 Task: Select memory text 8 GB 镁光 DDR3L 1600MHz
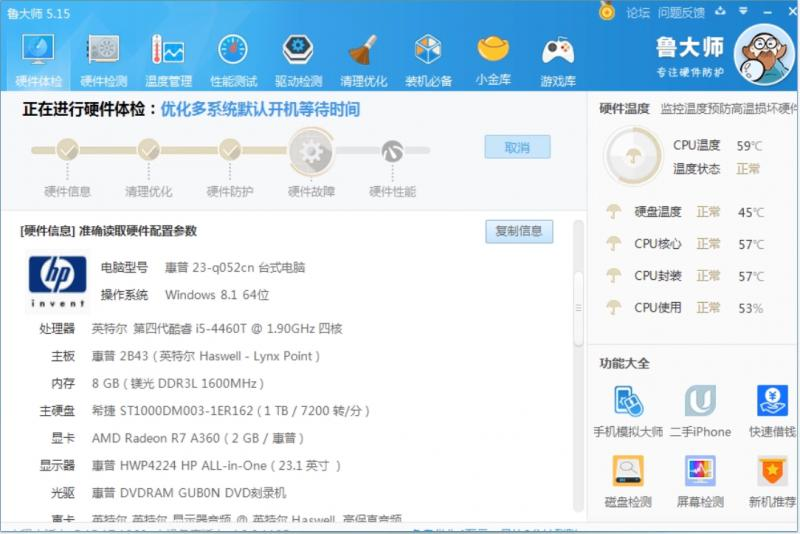178,383
